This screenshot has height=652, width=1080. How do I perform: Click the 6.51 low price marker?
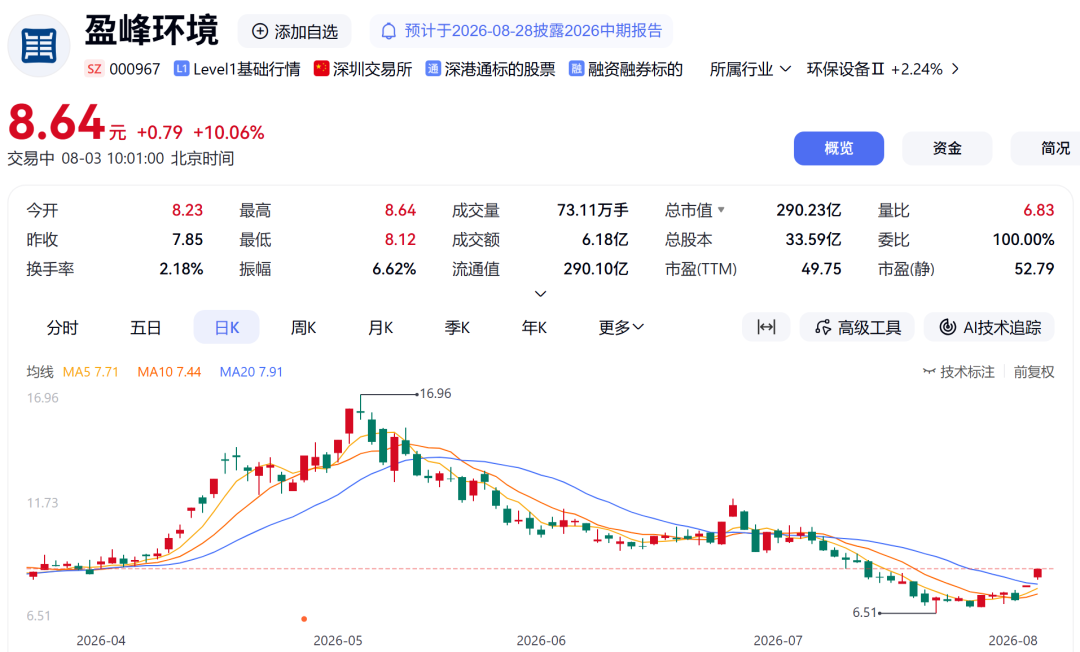pyautogui.click(x=864, y=612)
